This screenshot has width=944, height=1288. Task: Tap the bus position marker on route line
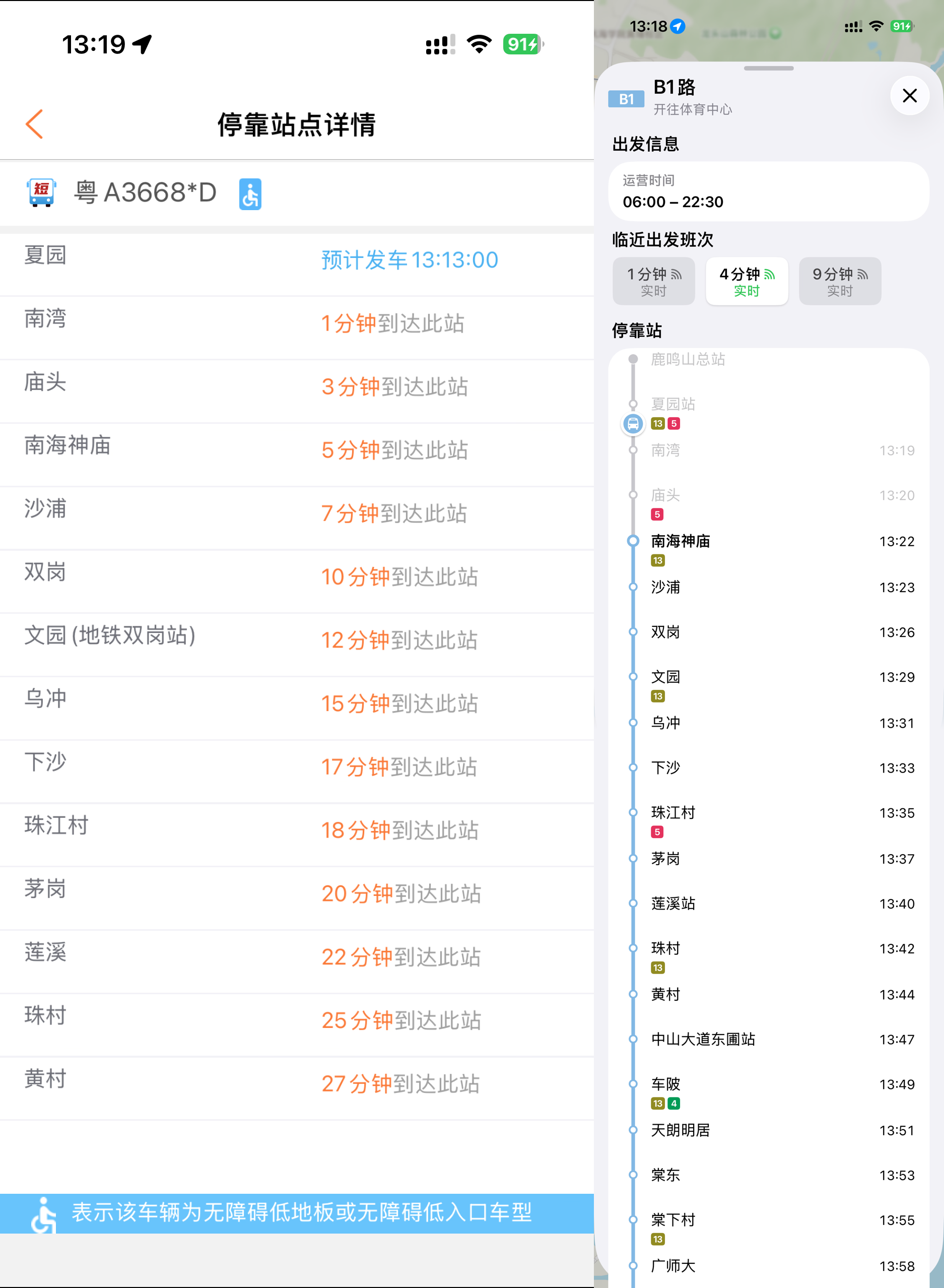tap(633, 424)
